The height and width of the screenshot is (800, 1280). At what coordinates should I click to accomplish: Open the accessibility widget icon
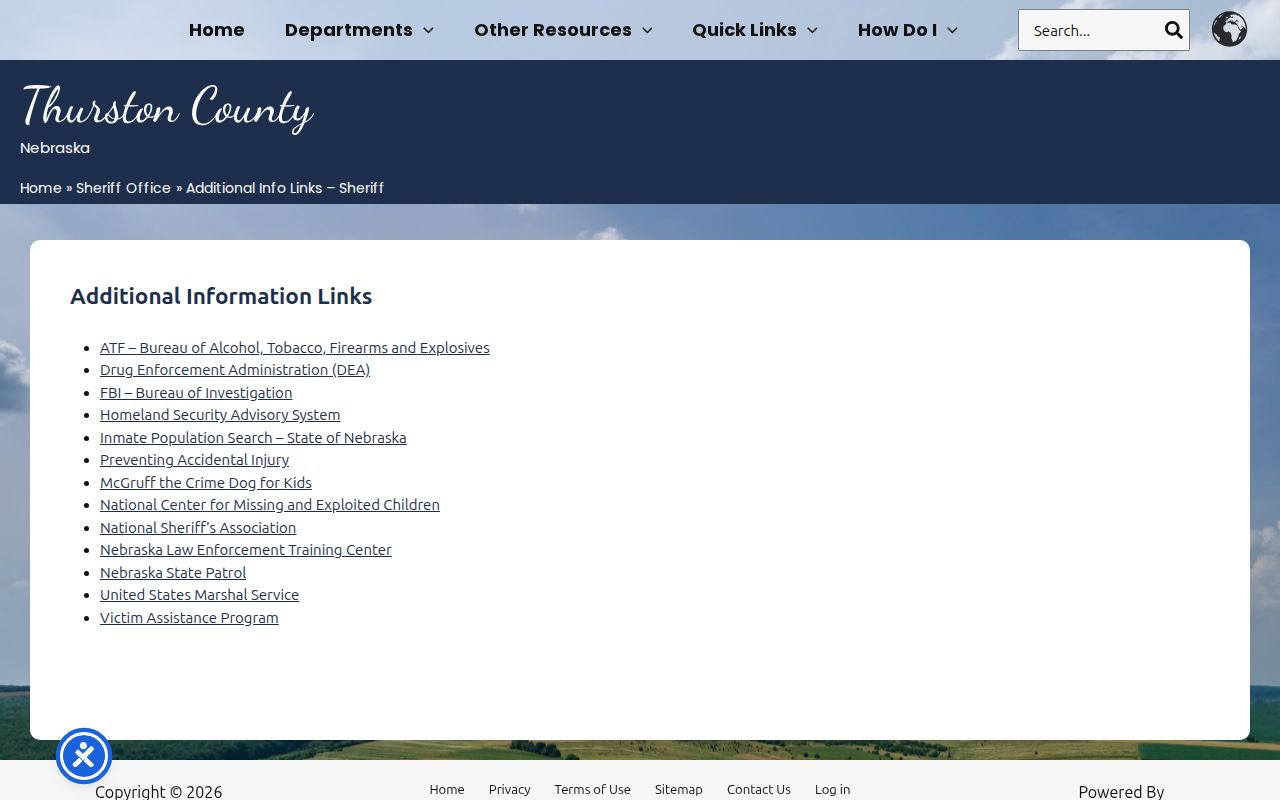pyautogui.click(x=84, y=756)
